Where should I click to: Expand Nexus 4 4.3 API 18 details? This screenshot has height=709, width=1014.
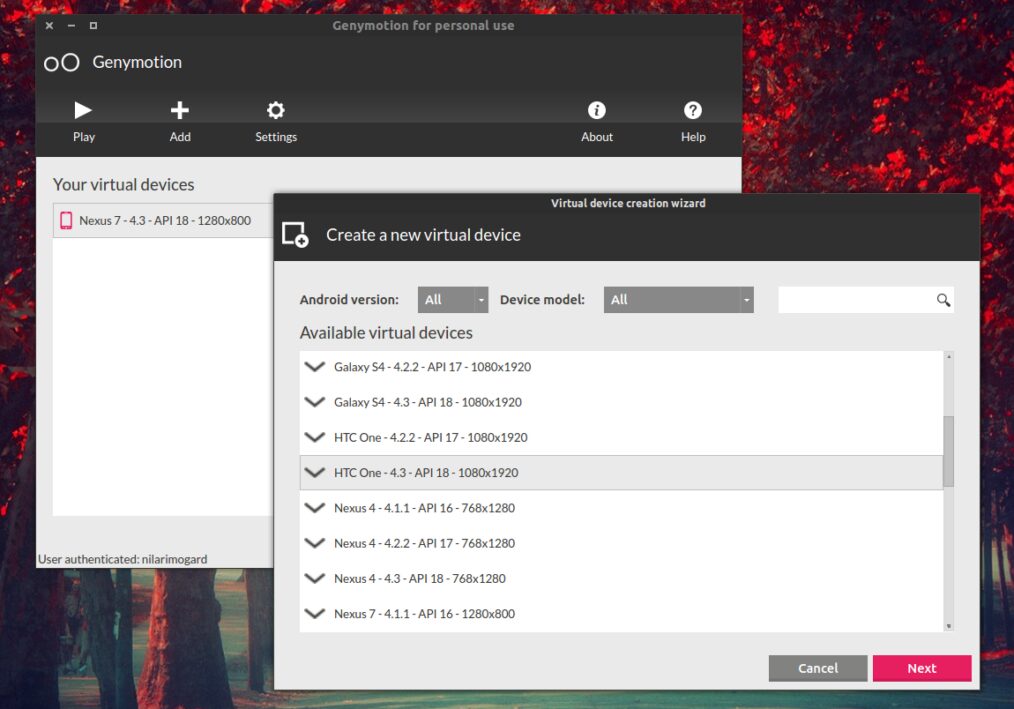click(314, 578)
